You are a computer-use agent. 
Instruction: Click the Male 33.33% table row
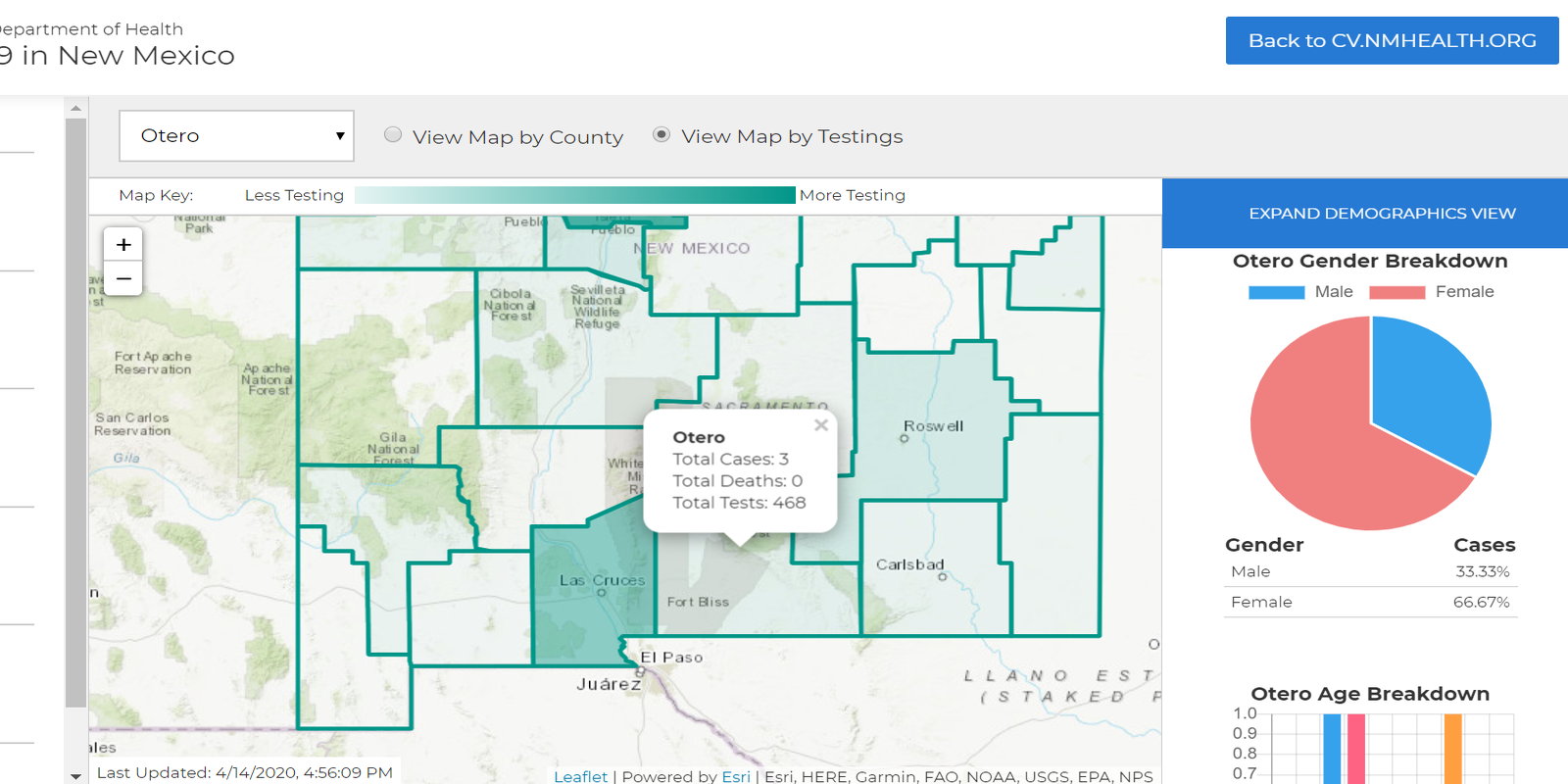[x=1370, y=571]
